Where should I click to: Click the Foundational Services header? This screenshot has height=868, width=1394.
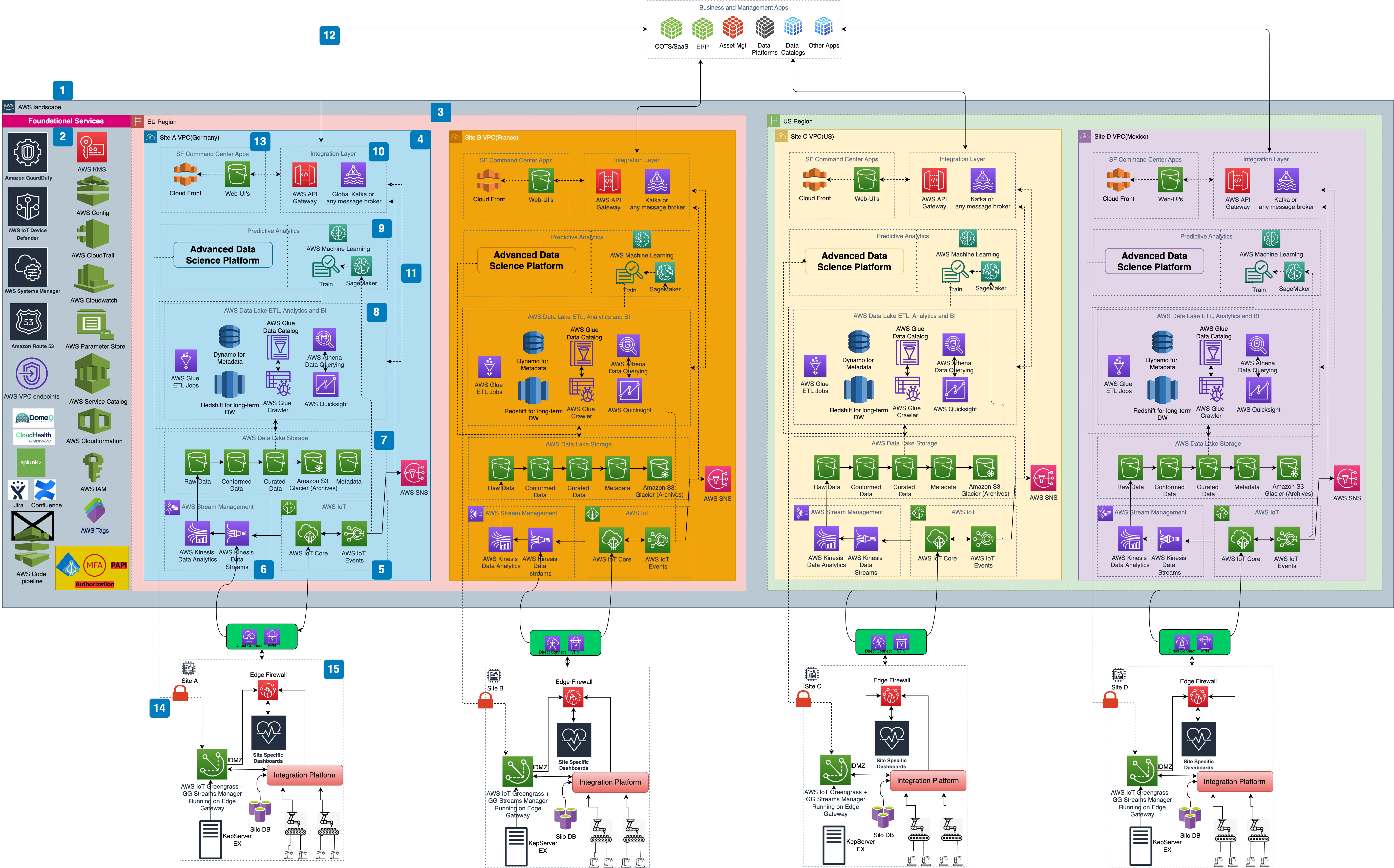(66, 121)
